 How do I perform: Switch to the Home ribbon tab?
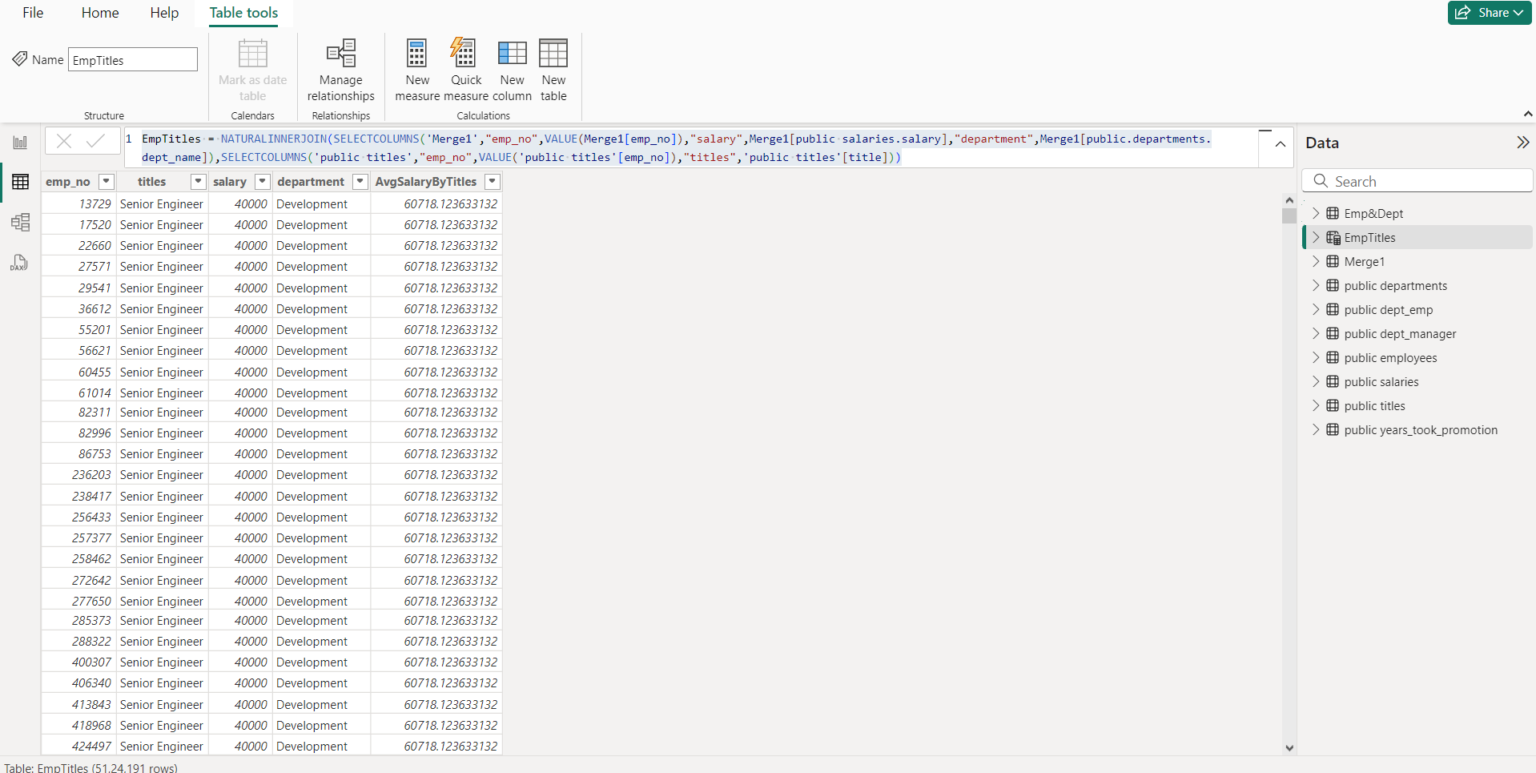pos(99,13)
